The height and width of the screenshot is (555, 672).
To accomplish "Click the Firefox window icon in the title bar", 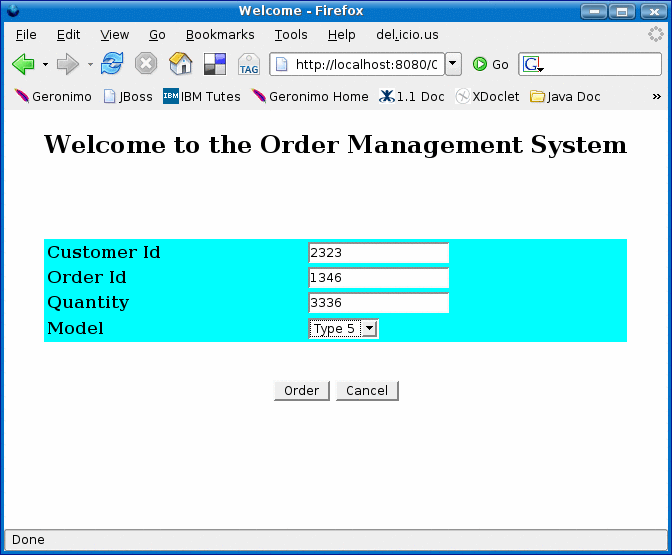I will (13, 10).
